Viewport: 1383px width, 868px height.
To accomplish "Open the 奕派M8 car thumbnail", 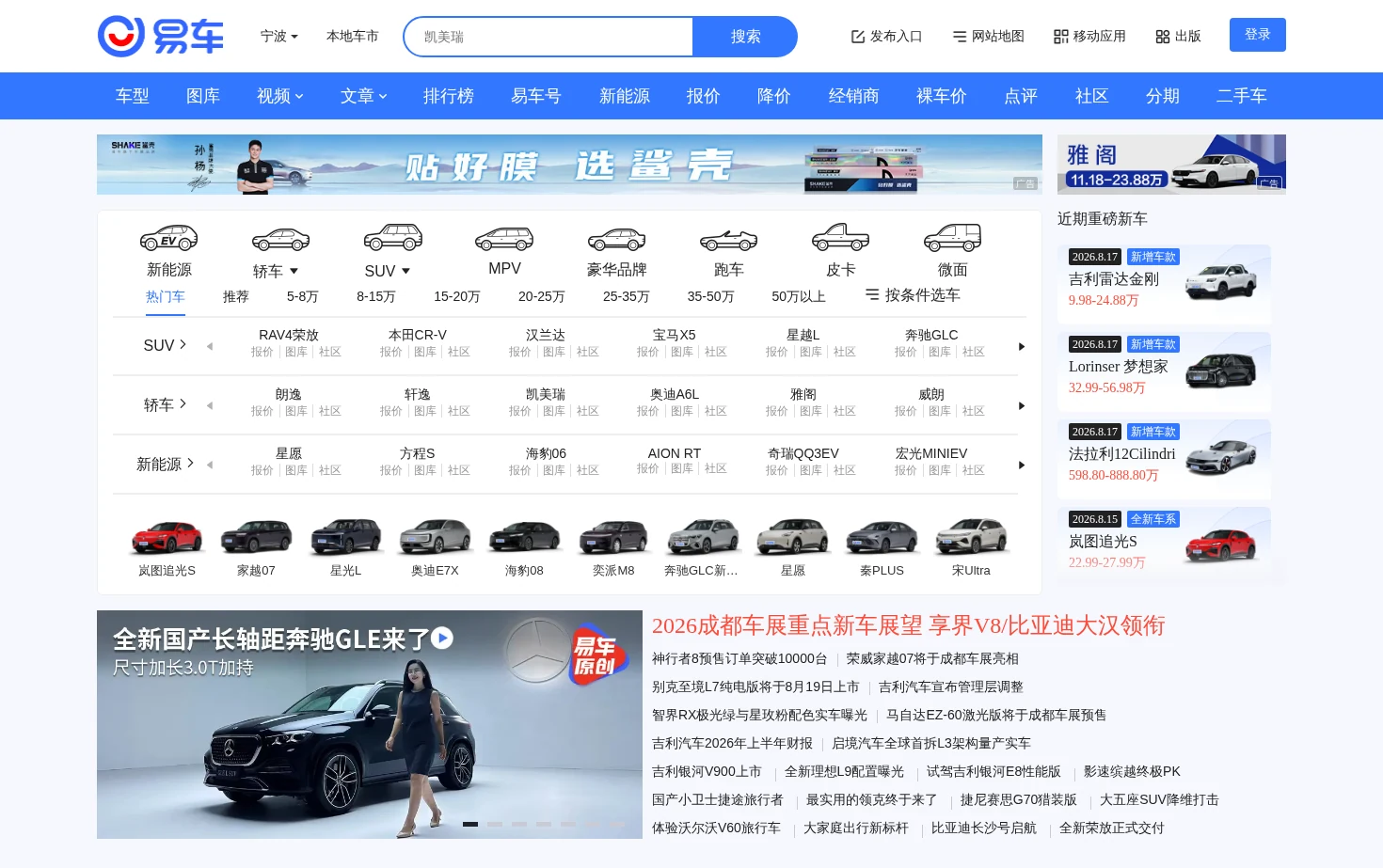I will coord(613,536).
